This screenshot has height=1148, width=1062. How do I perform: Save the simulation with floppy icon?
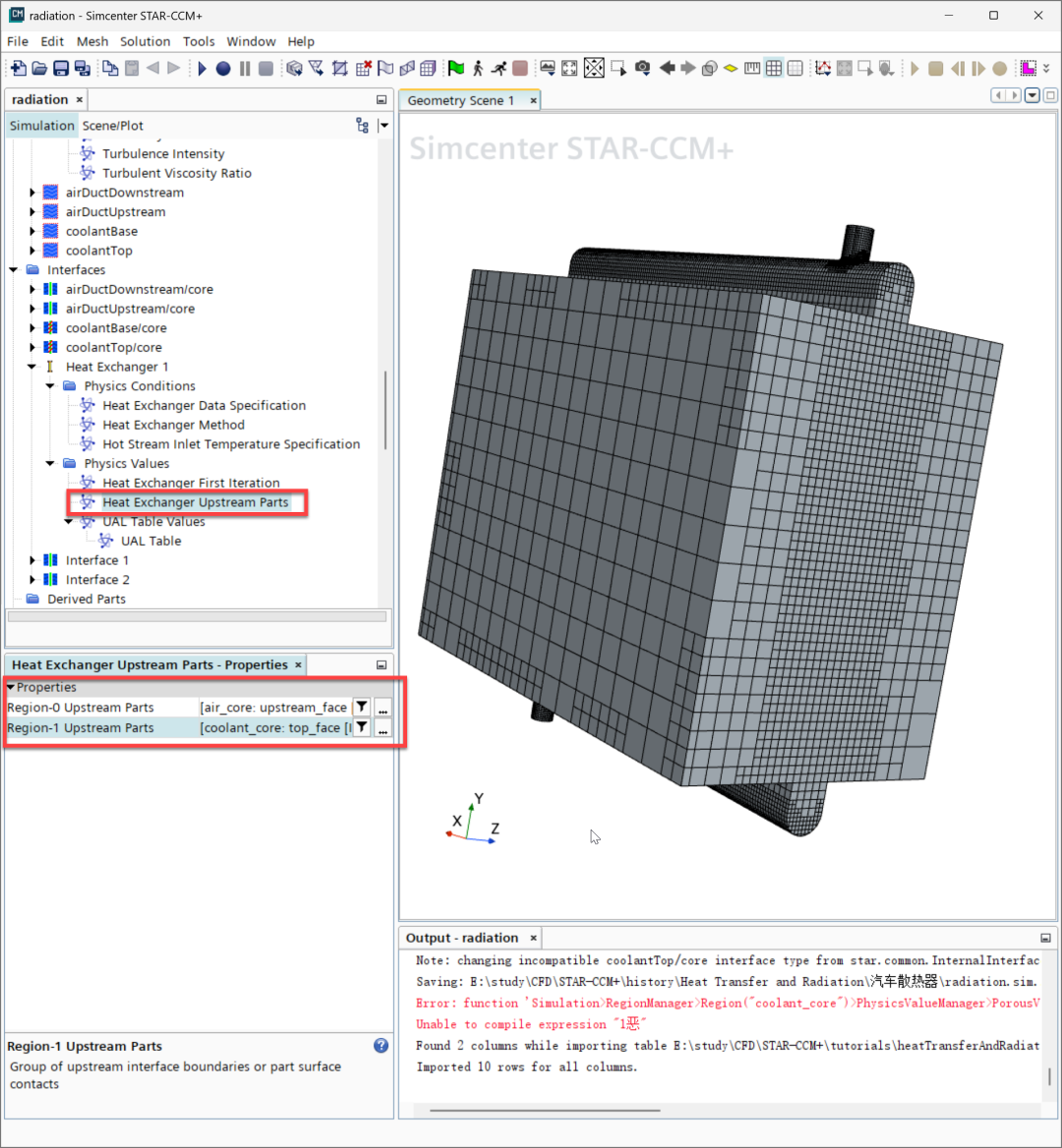(61, 68)
